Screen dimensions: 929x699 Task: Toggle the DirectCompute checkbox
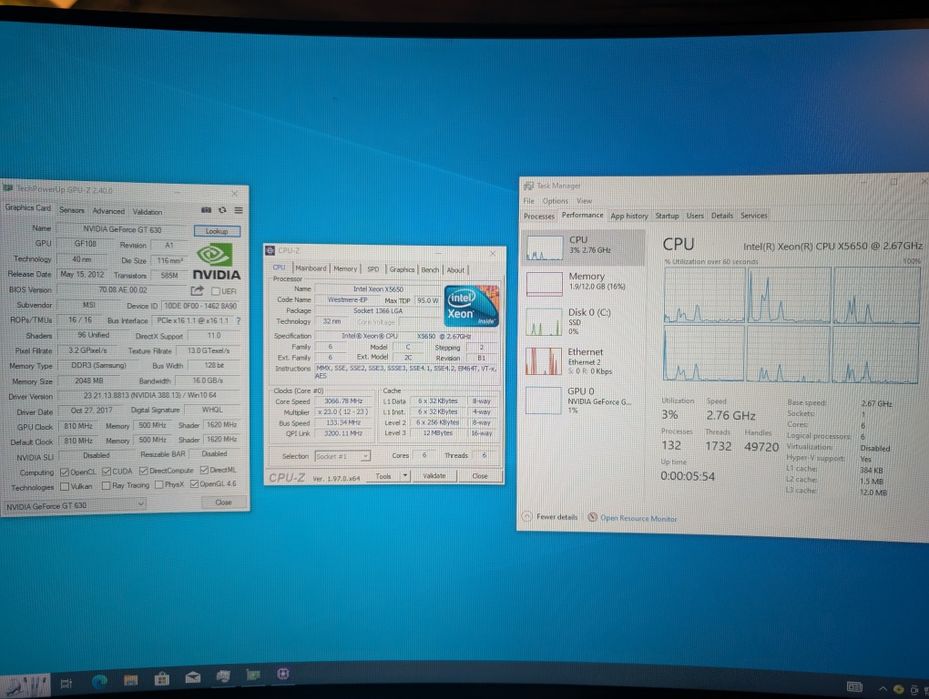(143, 470)
